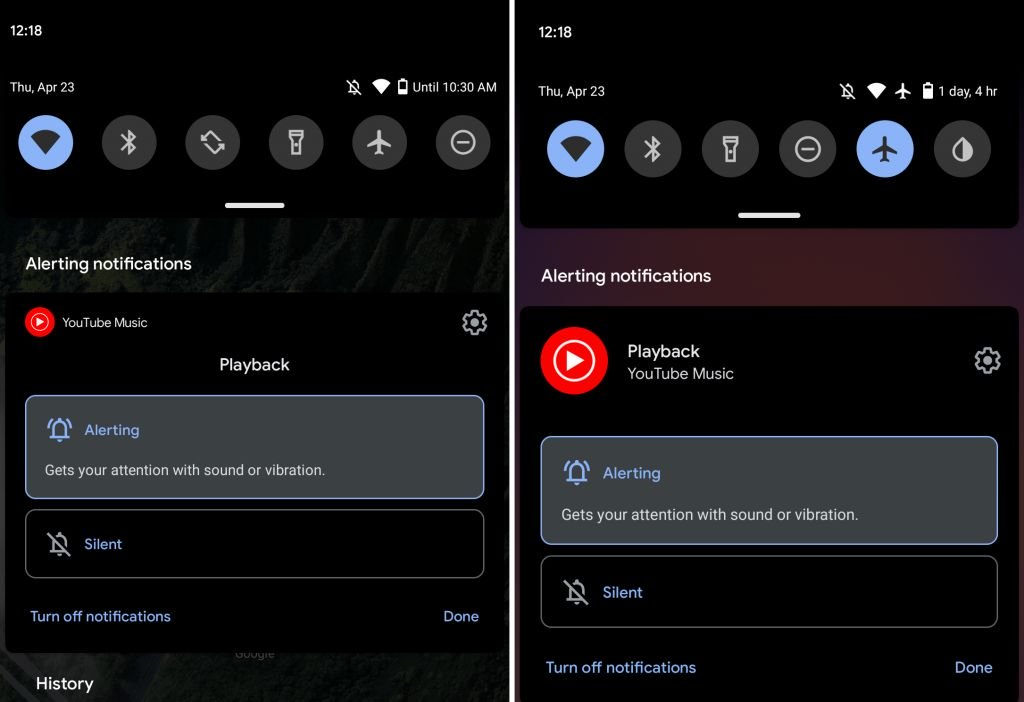Tap Silent crossed-bell icon in left screenshot
Viewport: 1024px width, 702px height.
59,544
